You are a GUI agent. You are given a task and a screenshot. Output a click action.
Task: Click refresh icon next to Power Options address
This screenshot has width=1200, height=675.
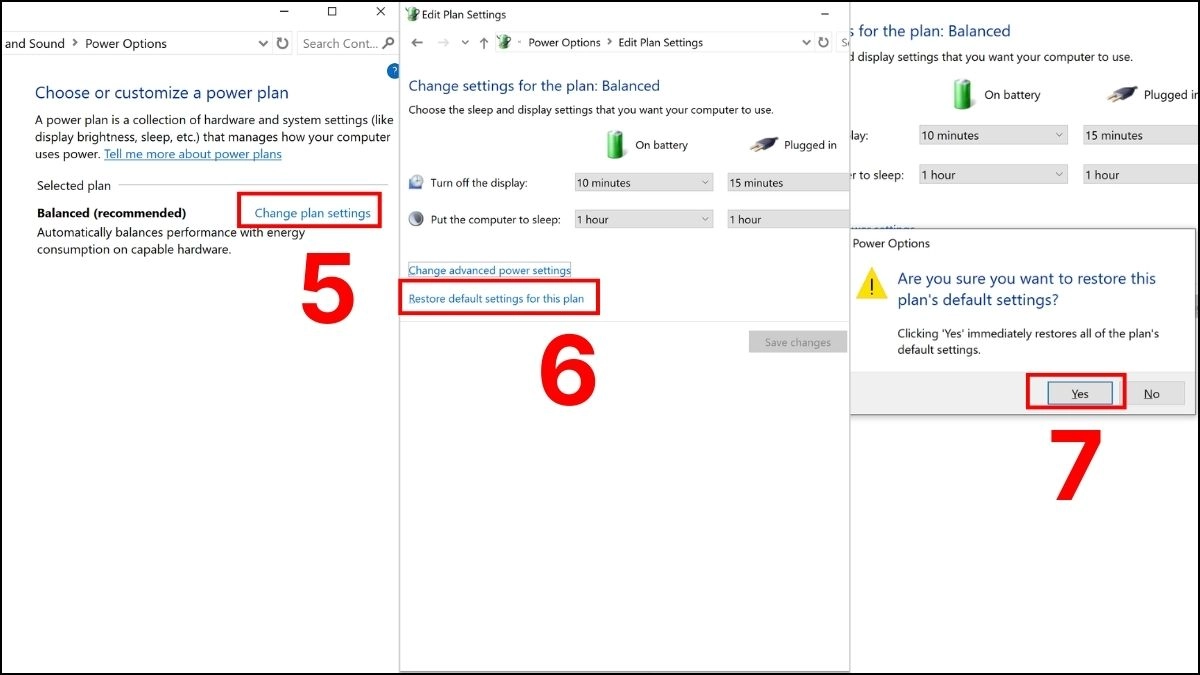click(x=282, y=43)
